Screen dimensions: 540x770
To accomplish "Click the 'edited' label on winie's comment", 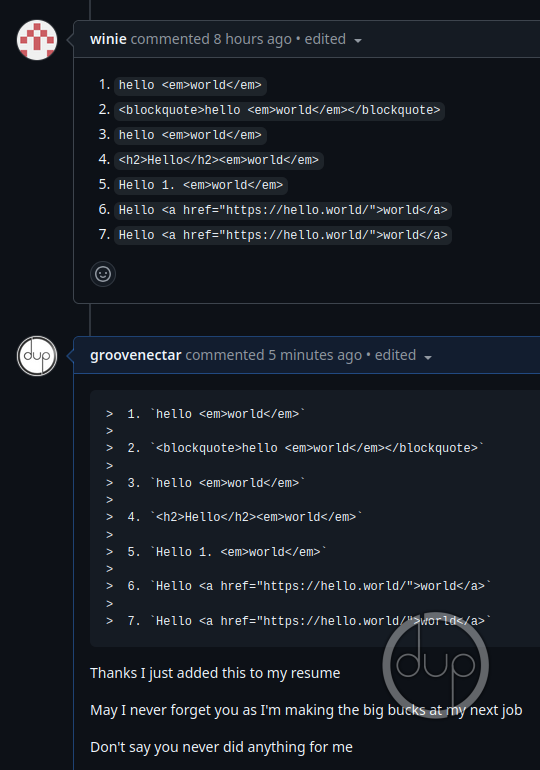I will click(x=325, y=39).
